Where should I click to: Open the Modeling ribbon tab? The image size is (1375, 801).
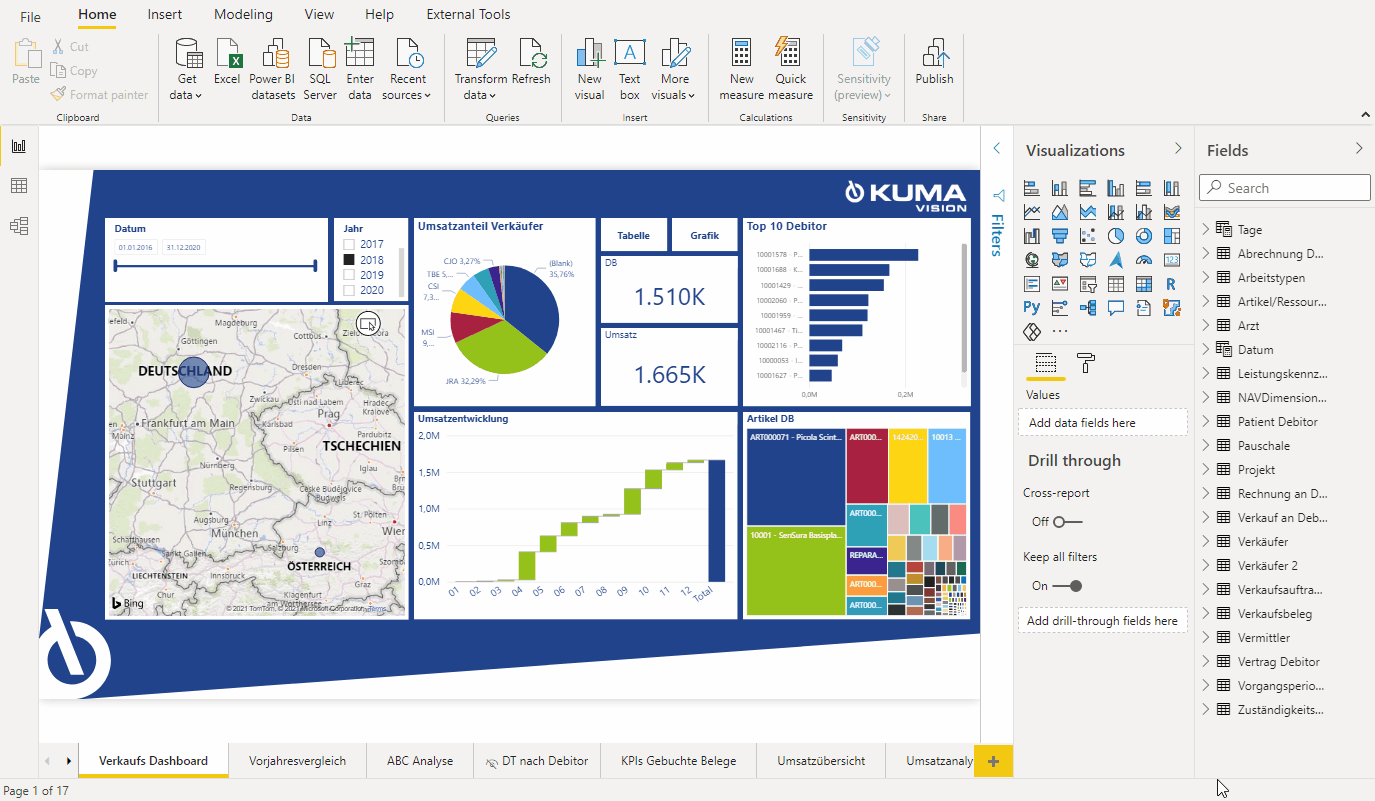pyautogui.click(x=243, y=15)
